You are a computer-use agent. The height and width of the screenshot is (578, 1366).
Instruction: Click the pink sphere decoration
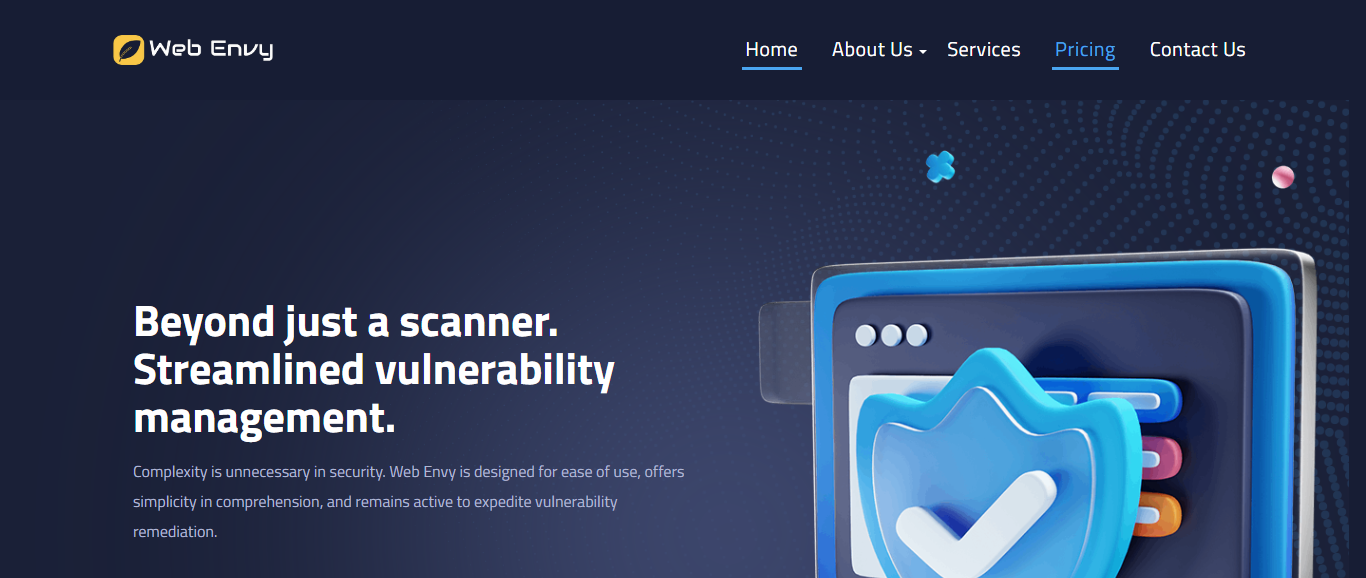point(1283,177)
